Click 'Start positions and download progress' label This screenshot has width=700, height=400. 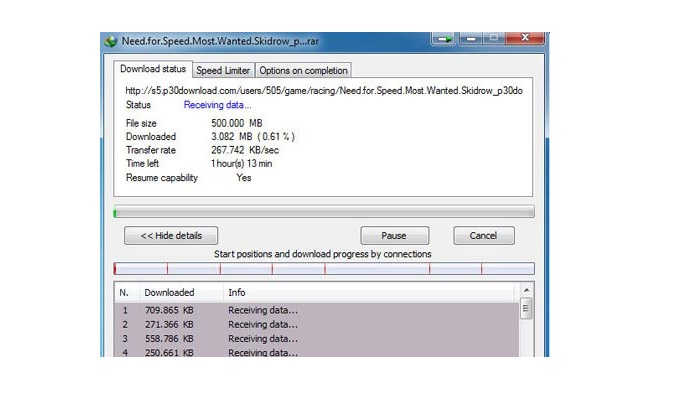[x=322, y=254]
